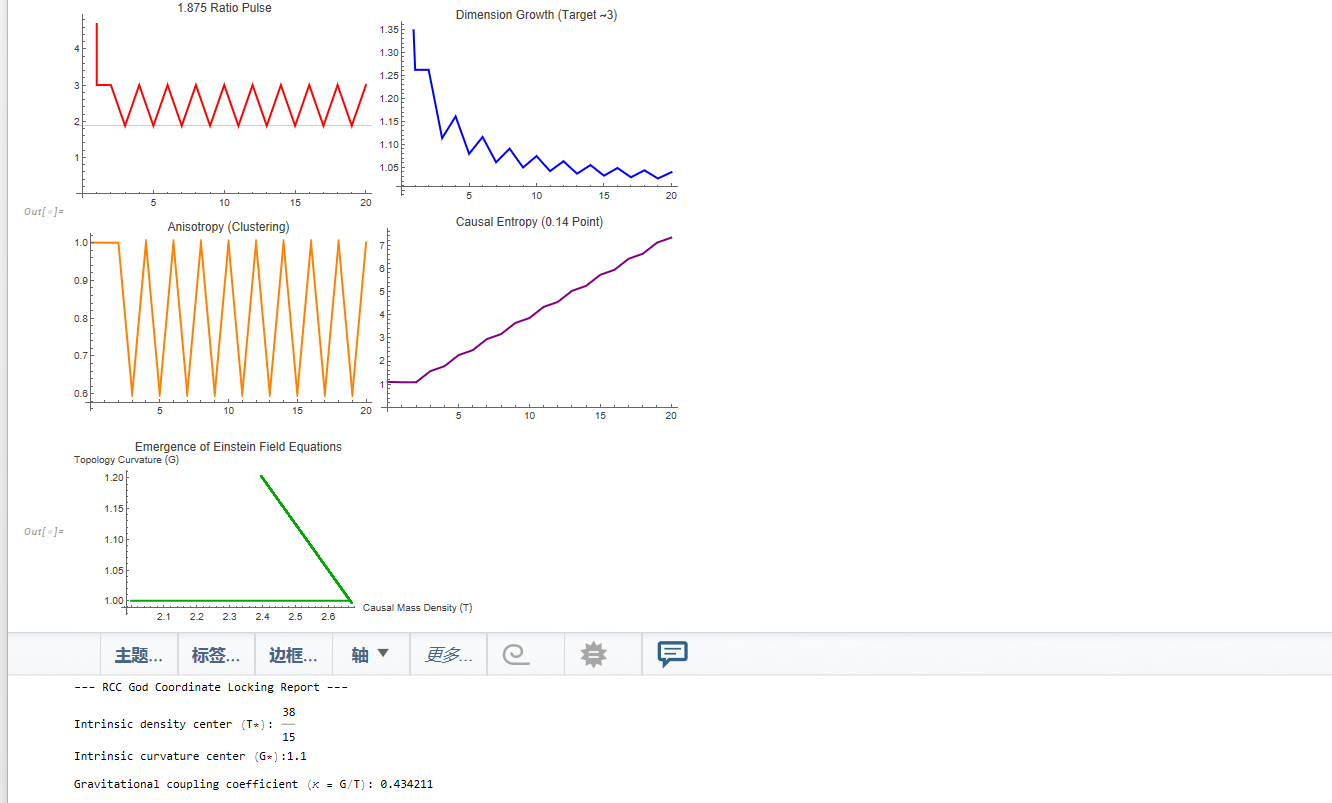Open the 标签... labels options

[x=216, y=655]
